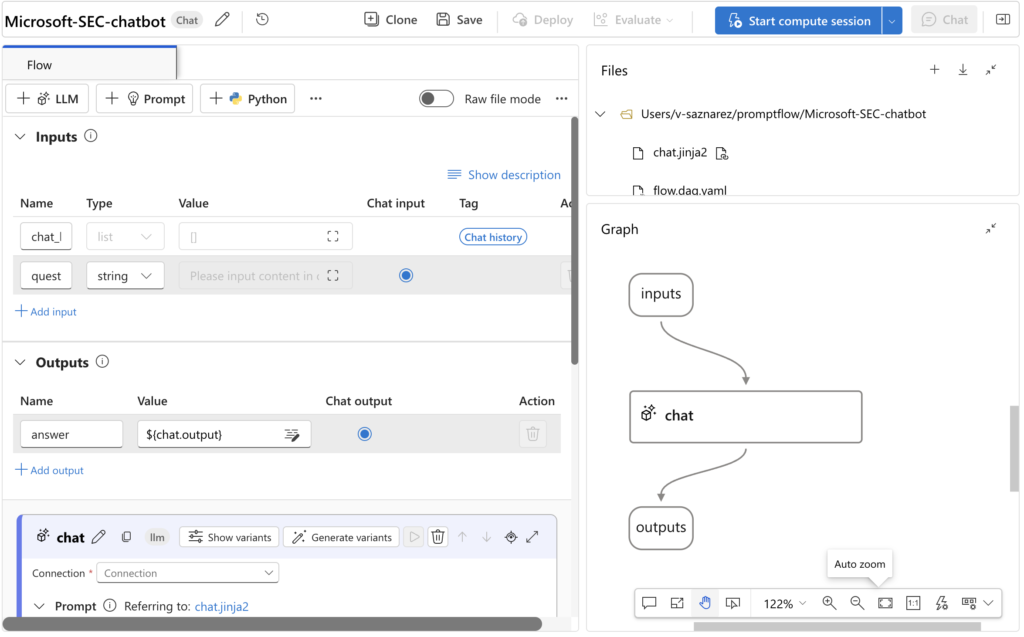Open the string type dropdown for quest
This screenshot has width=1024, height=637.
point(125,275)
